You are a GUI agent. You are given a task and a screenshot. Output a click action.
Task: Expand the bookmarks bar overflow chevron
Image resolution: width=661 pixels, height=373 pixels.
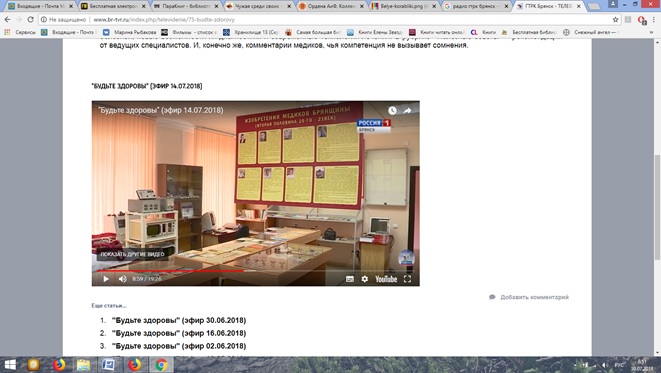point(651,32)
